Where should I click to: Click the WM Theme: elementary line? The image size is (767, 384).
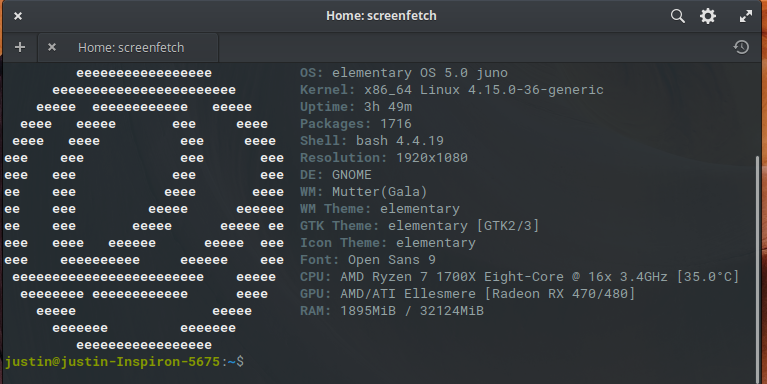coord(380,209)
